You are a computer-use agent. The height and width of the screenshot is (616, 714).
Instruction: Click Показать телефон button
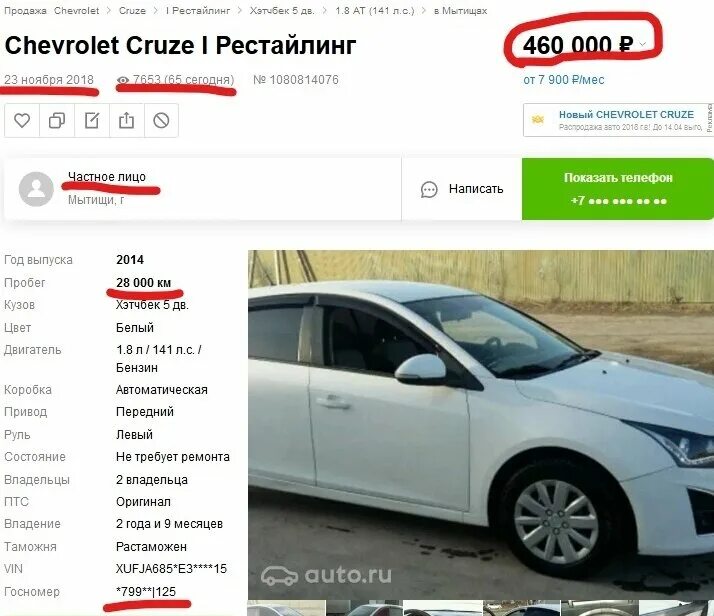[618, 189]
